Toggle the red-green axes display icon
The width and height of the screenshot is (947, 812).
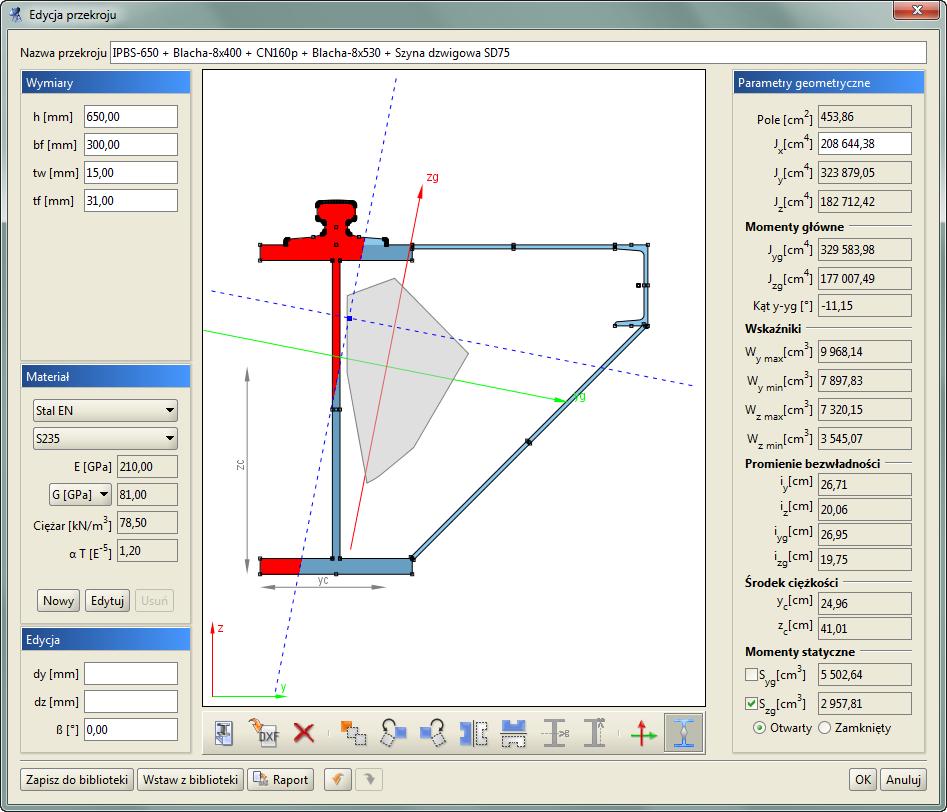(644, 733)
